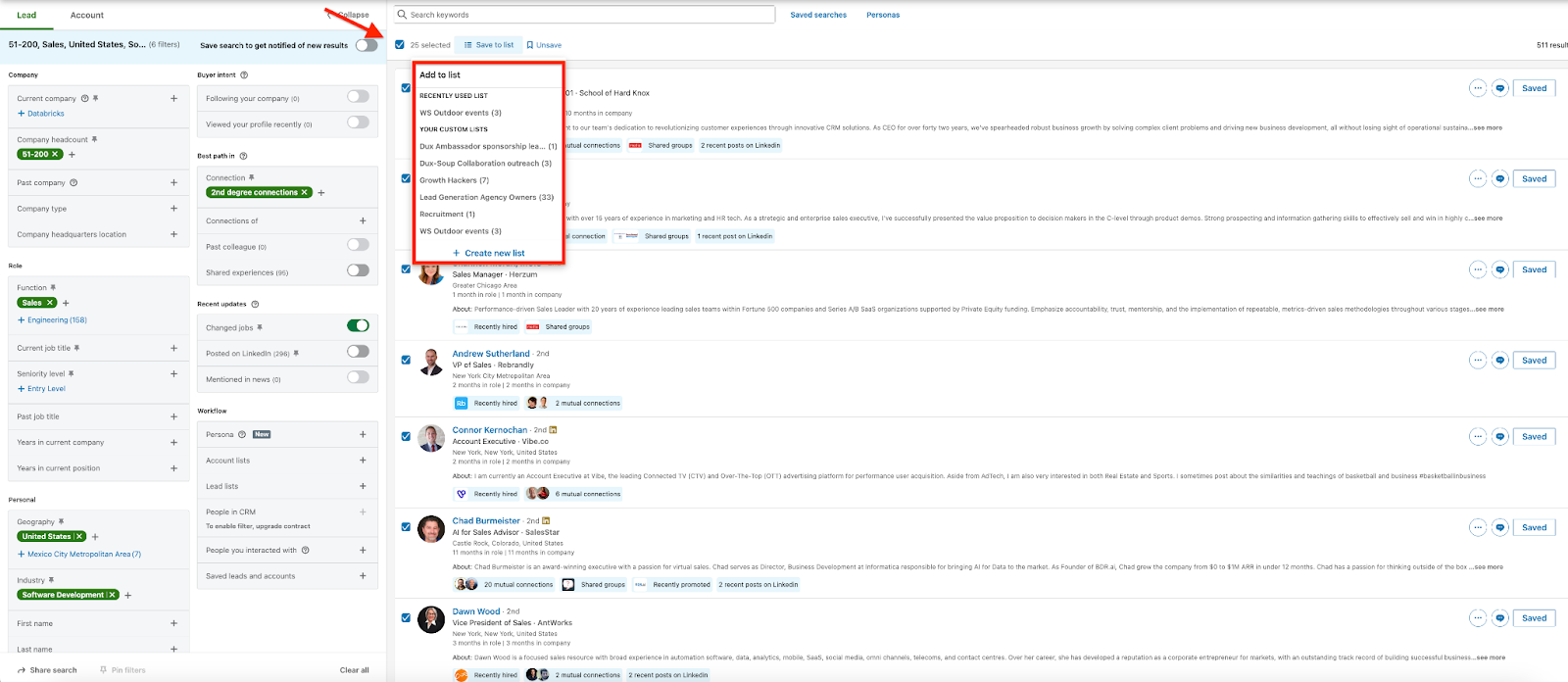Open Personas link
The width and height of the screenshot is (1568, 682).
(883, 15)
